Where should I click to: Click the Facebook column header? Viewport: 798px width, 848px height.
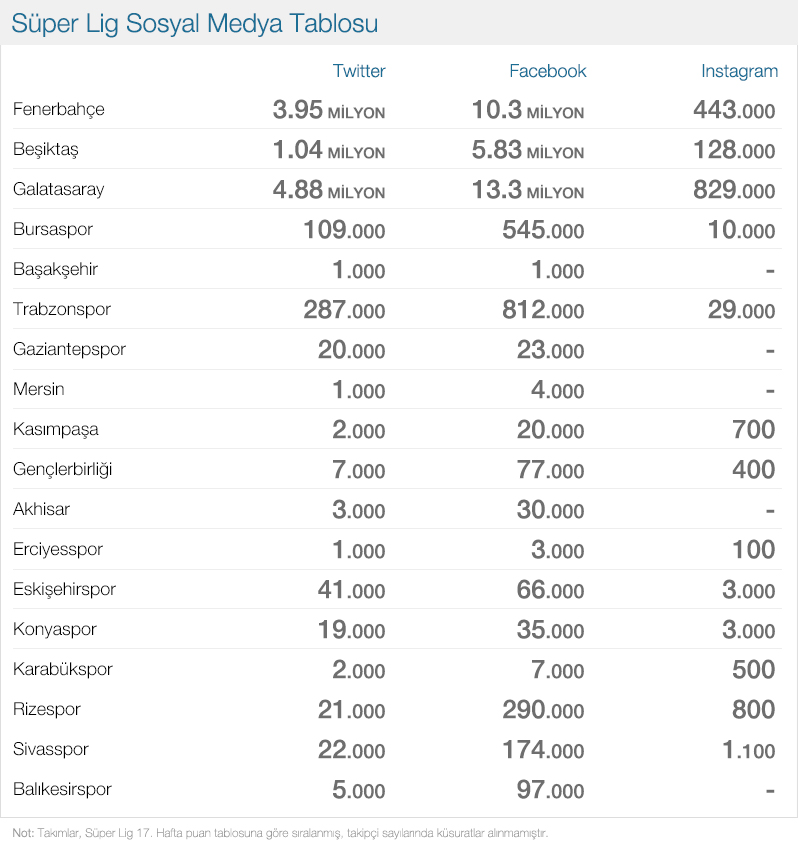[547, 71]
